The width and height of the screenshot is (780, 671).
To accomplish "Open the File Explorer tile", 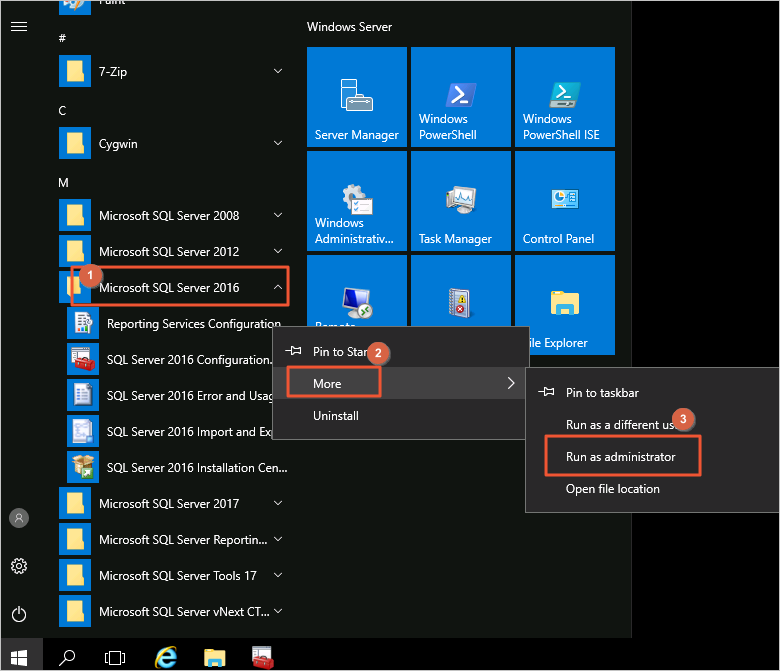I will [x=565, y=304].
